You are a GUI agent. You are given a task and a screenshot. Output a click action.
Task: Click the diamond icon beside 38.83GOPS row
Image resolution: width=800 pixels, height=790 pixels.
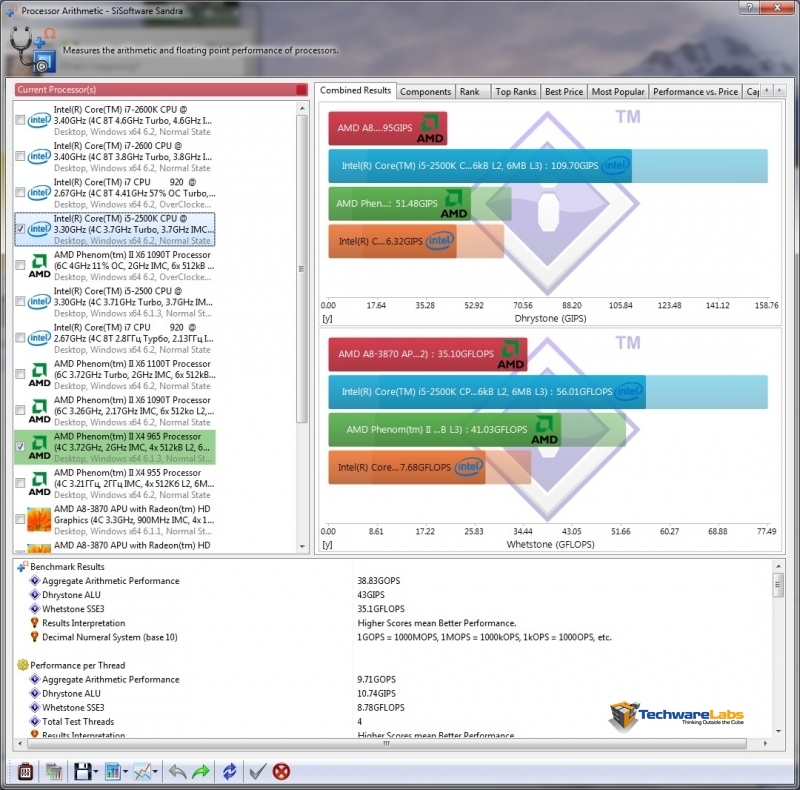(x=35, y=581)
